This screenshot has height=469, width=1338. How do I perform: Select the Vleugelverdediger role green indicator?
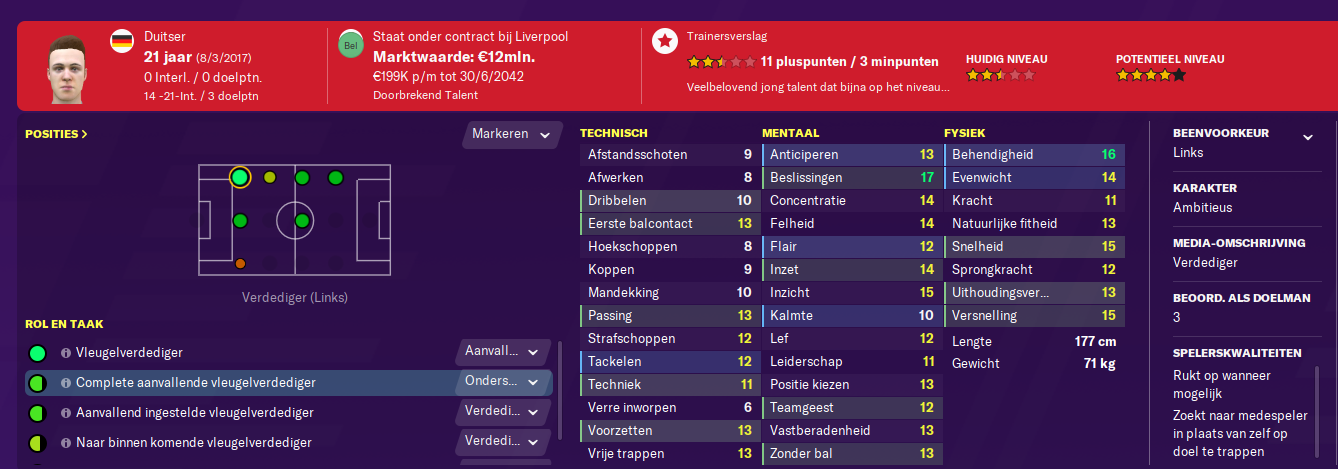coord(38,353)
